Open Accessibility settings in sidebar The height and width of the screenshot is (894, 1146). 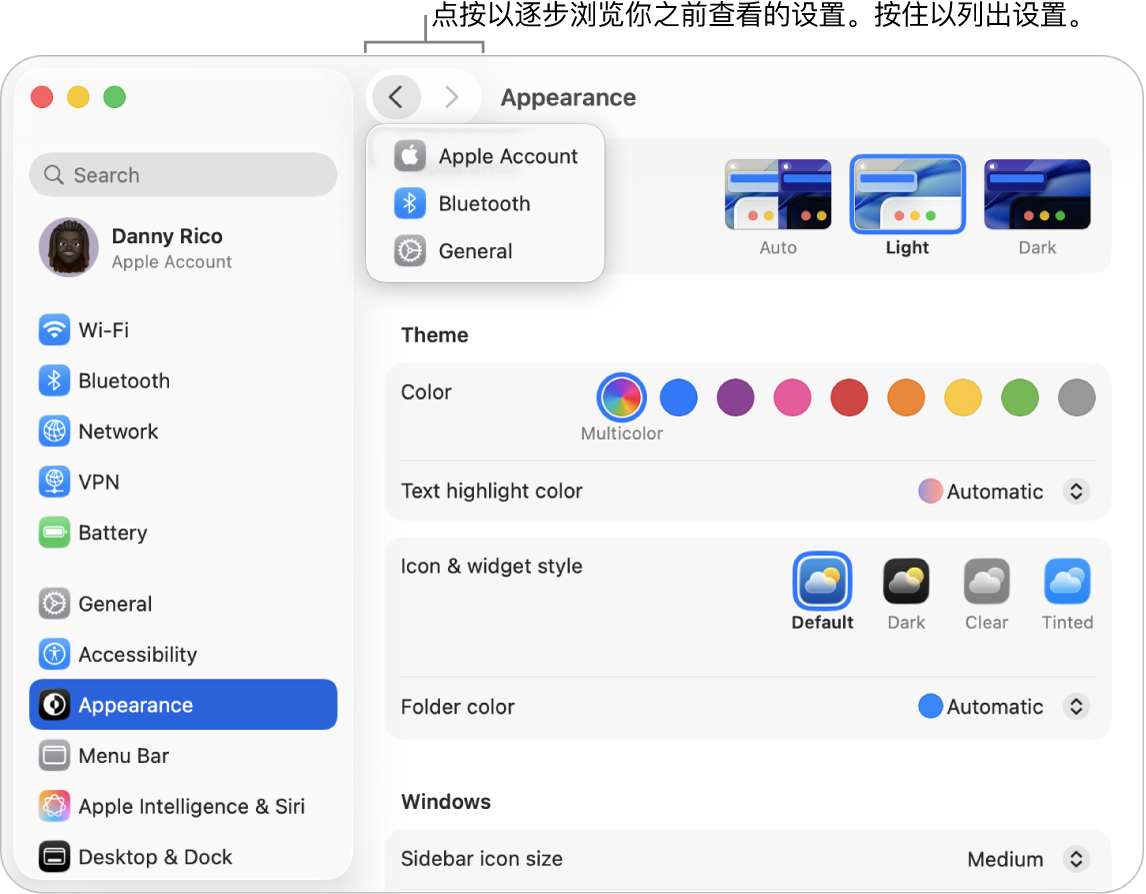click(x=137, y=655)
